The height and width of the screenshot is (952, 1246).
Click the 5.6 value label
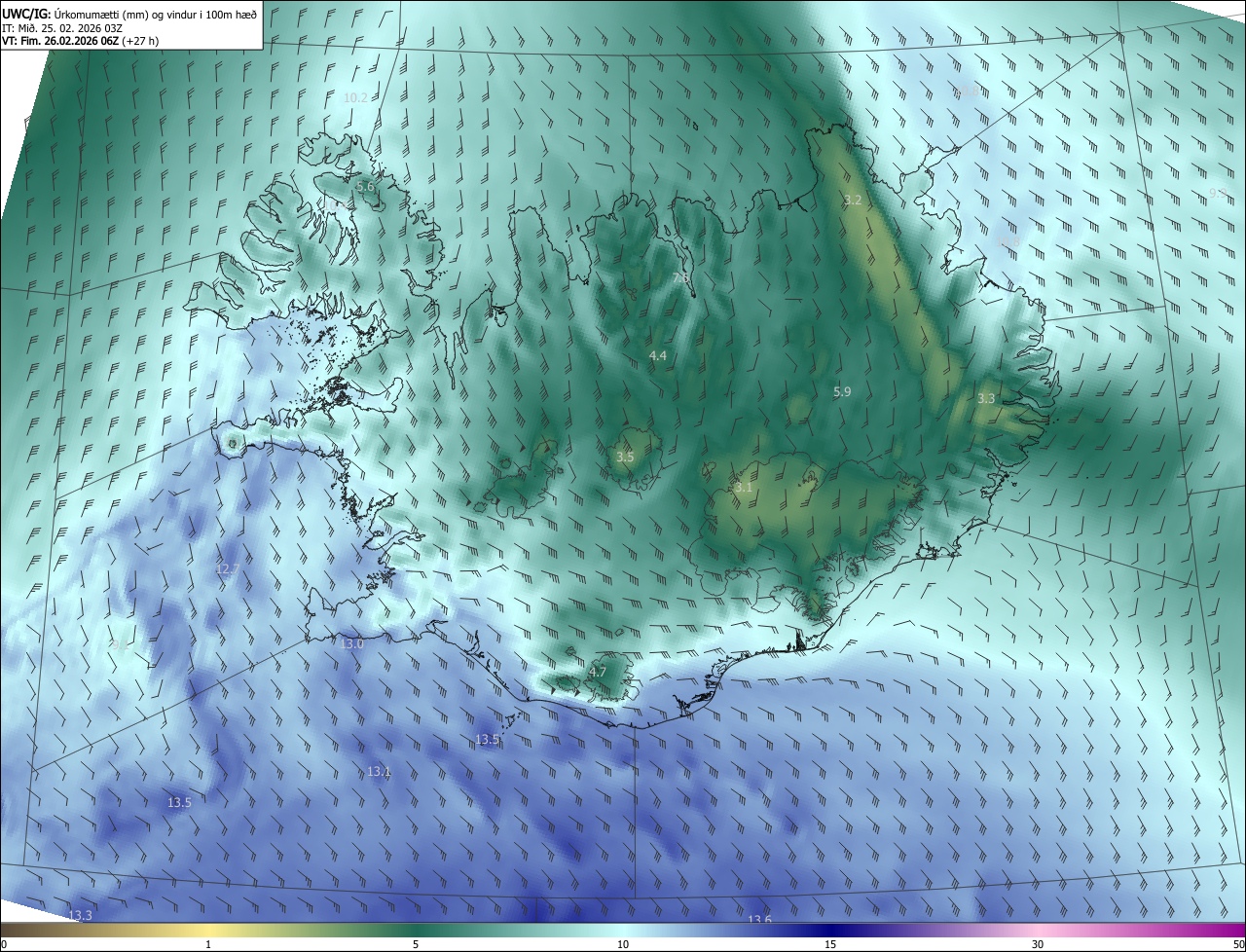(x=365, y=186)
